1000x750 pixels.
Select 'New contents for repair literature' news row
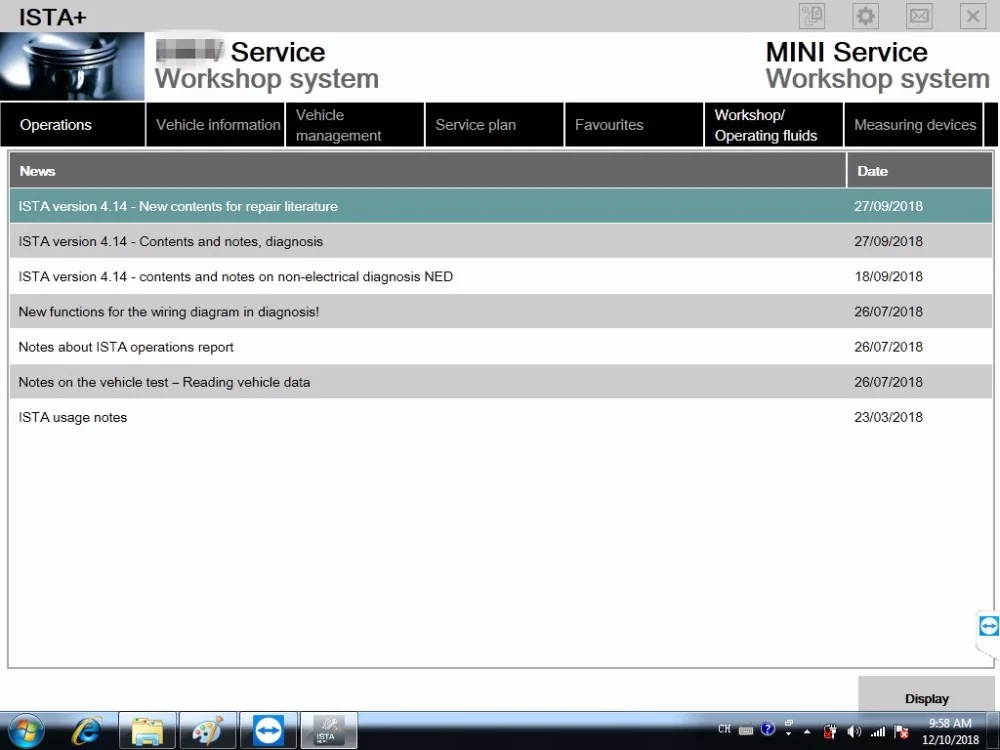(501, 206)
